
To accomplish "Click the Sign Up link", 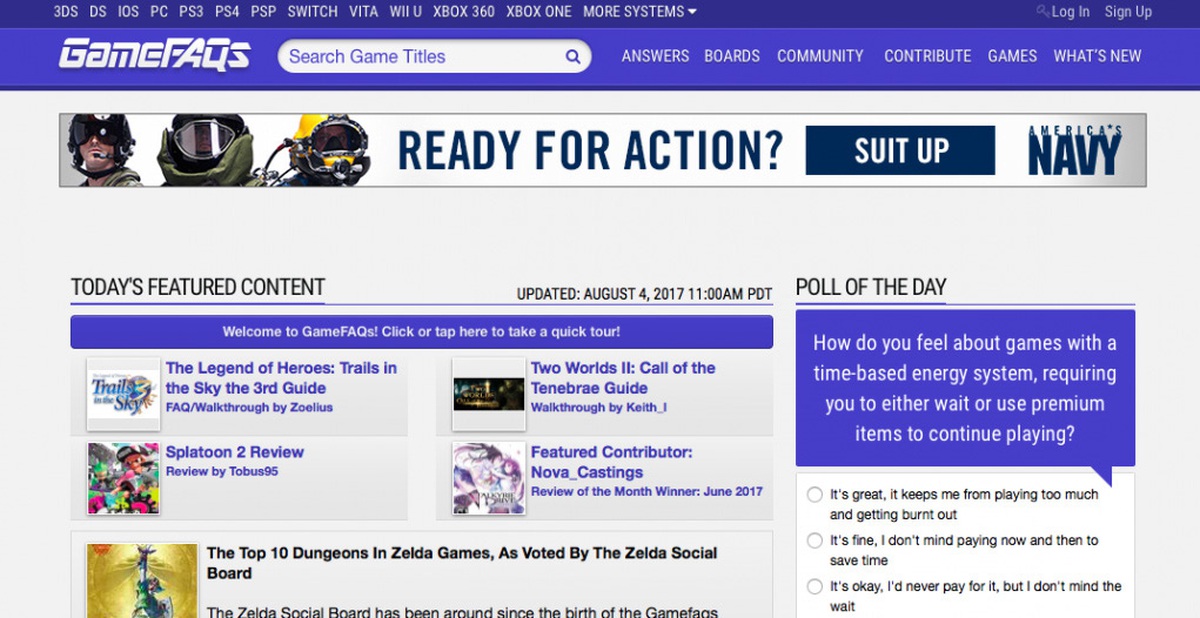I will pos(1128,12).
